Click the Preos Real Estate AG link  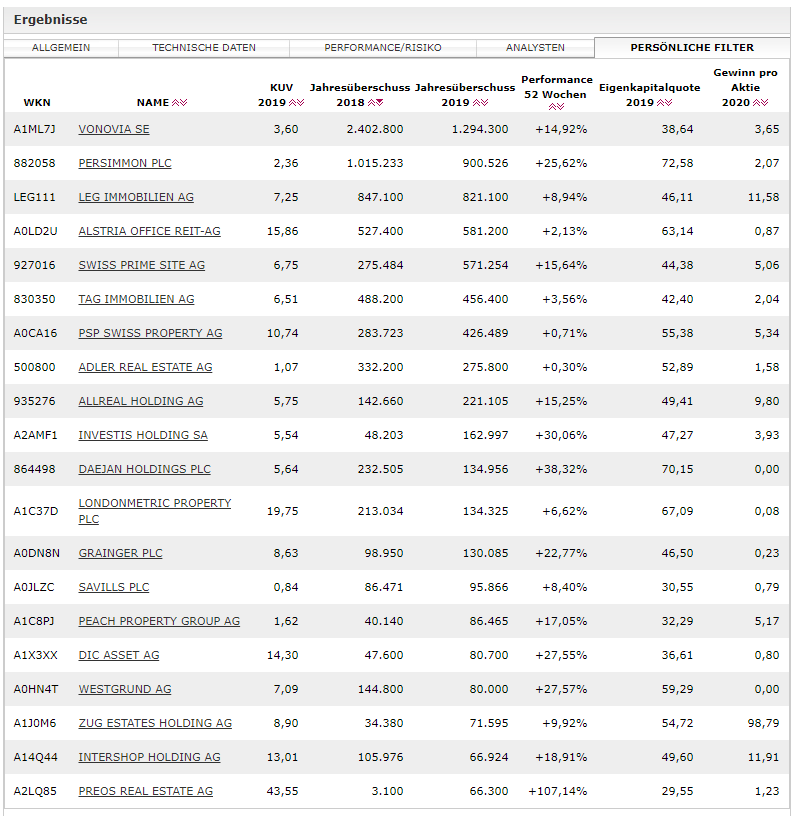click(145, 791)
